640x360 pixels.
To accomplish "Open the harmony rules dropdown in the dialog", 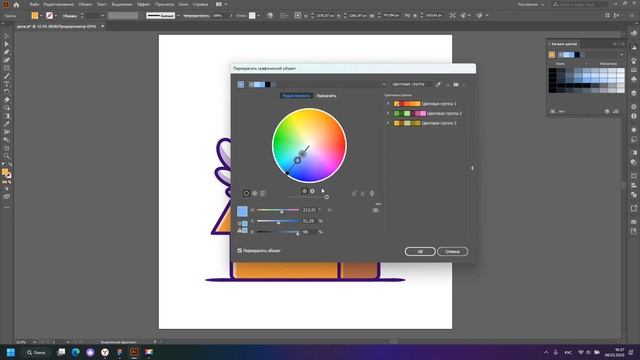I will coord(384,84).
